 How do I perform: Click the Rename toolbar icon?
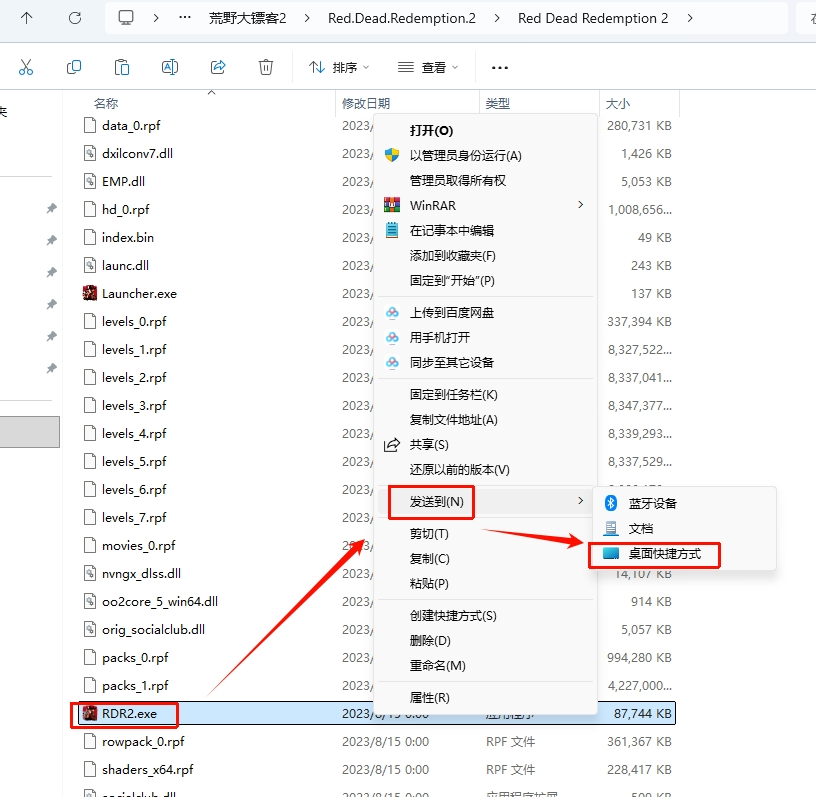pyautogui.click(x=170, y=67)
